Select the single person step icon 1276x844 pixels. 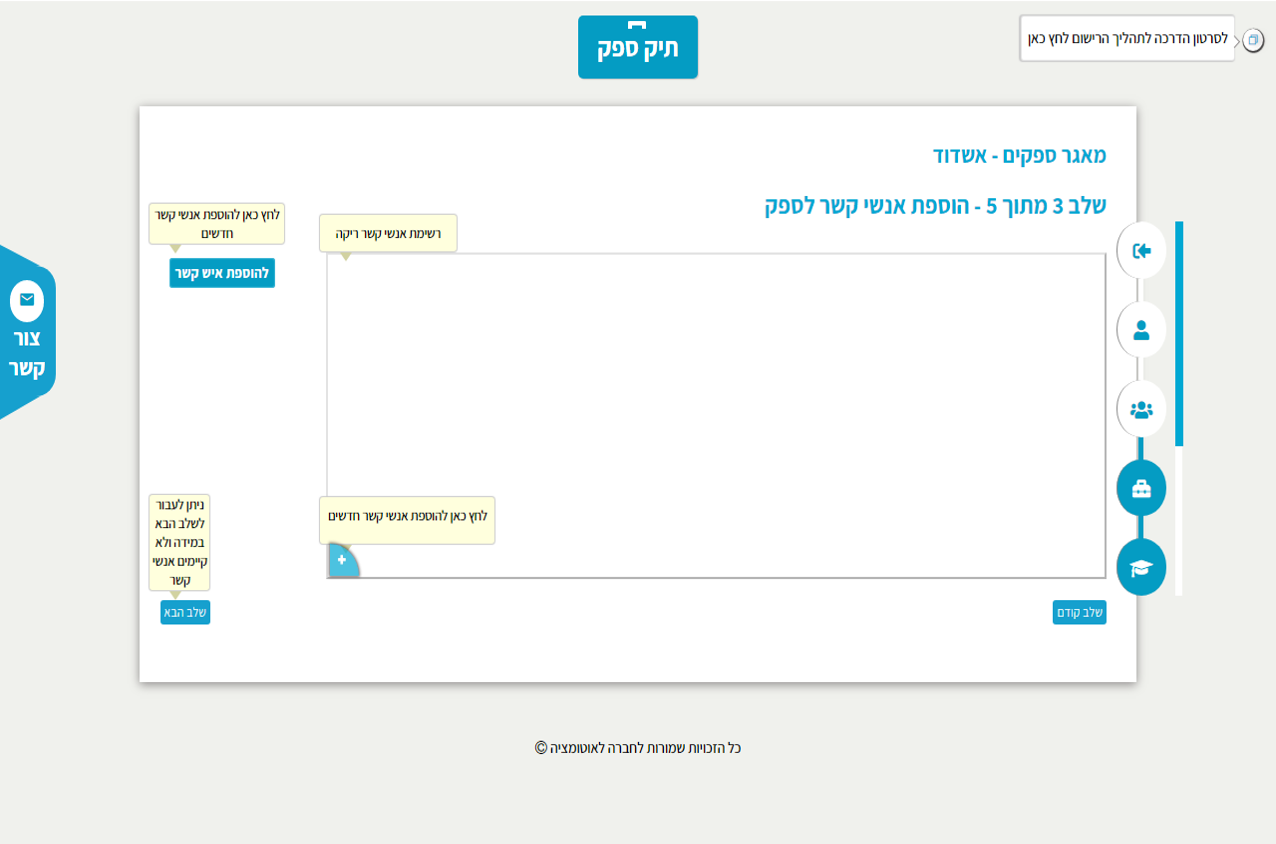[x=1141, y=330]
